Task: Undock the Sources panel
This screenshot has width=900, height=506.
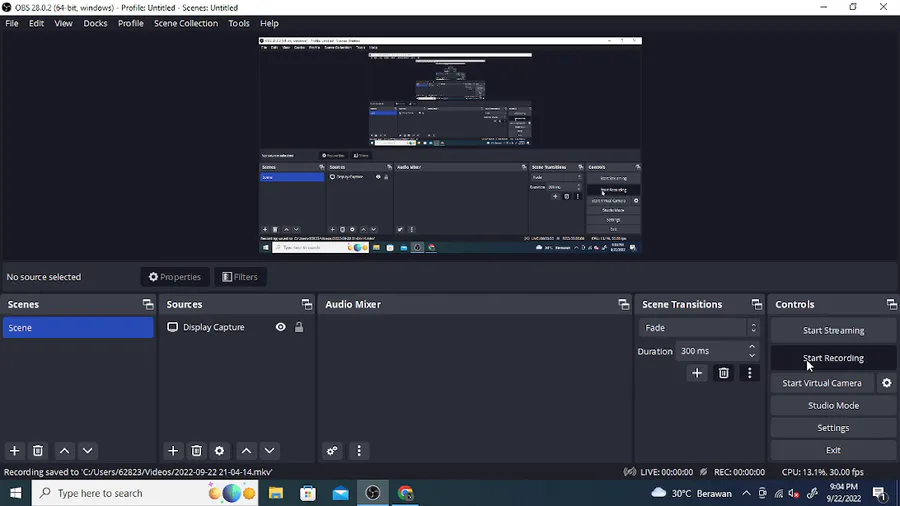Action: click(x=307, y=305)
